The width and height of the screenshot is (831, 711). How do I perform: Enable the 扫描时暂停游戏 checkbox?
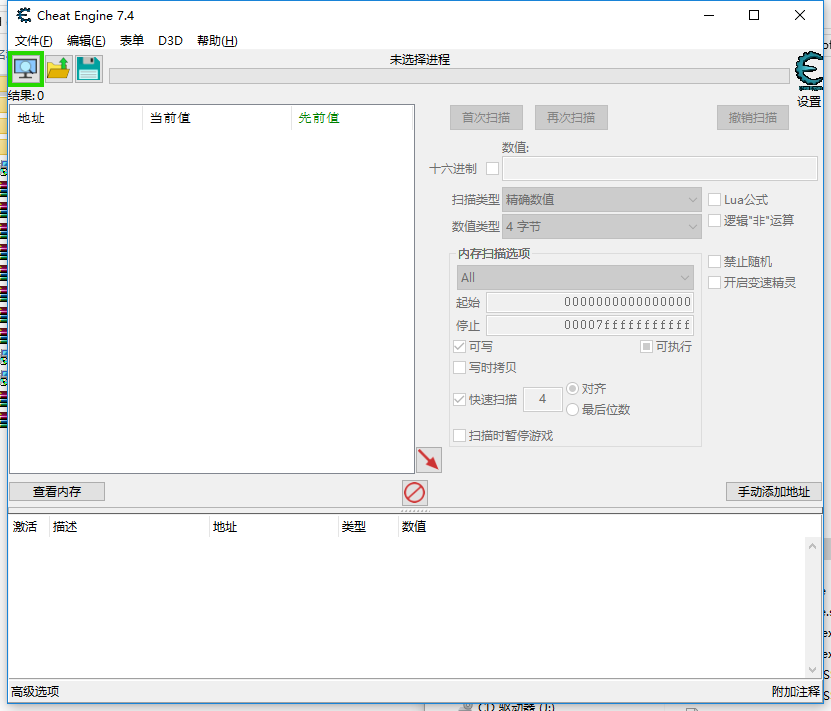[459, 436]
